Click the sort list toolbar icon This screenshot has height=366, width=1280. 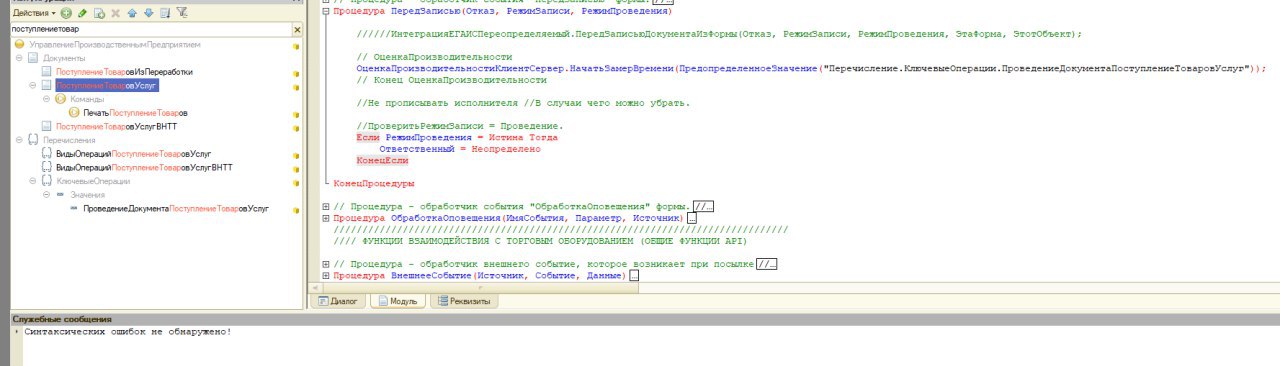165,13
